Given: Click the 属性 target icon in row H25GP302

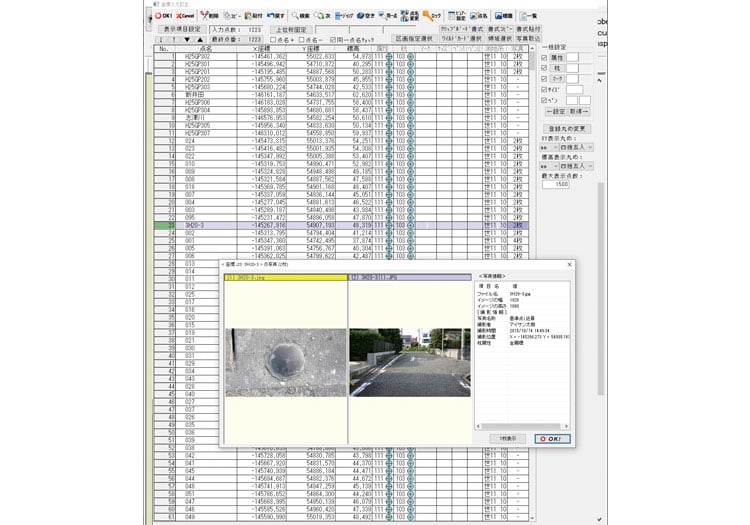Looking at the screenshot, I should click(x=389, y=56).
